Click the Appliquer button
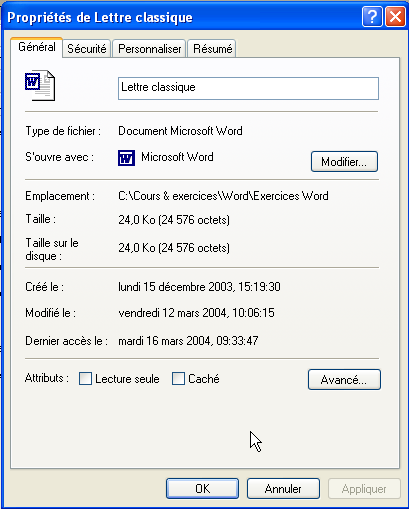 364,489
